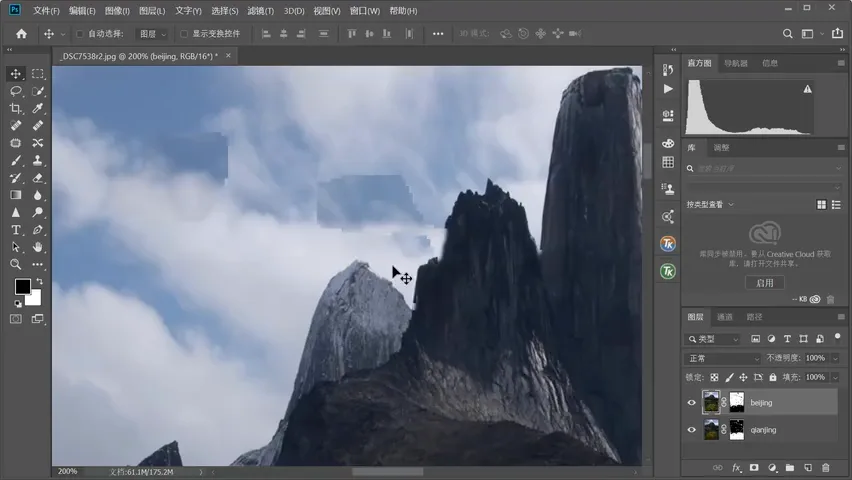The height and width of the screenshot is (480, 852).
Task: Click the align left edges icon
Action: point(266,34)
